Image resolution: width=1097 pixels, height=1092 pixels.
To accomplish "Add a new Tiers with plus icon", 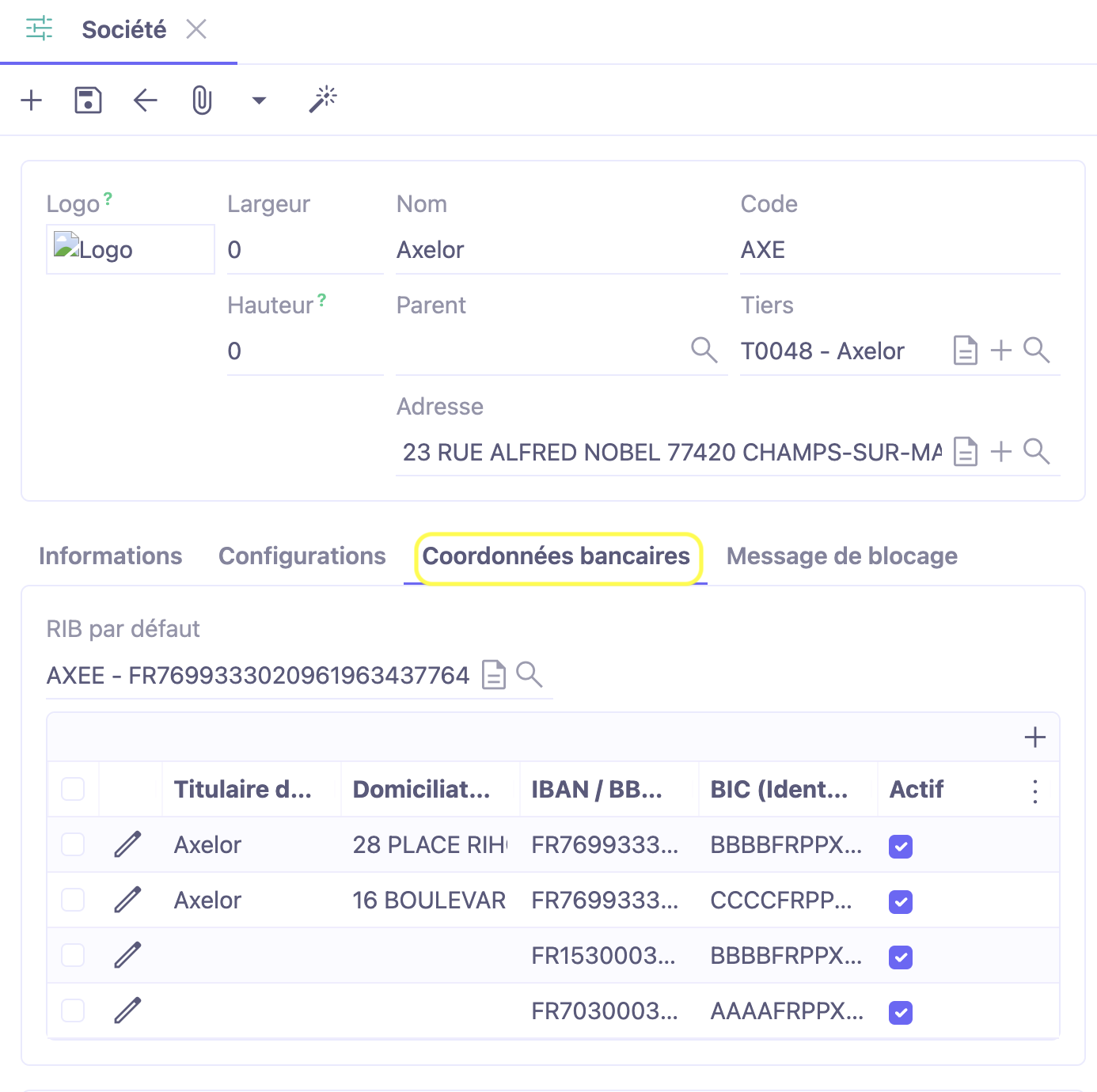I will [1001, 350].
